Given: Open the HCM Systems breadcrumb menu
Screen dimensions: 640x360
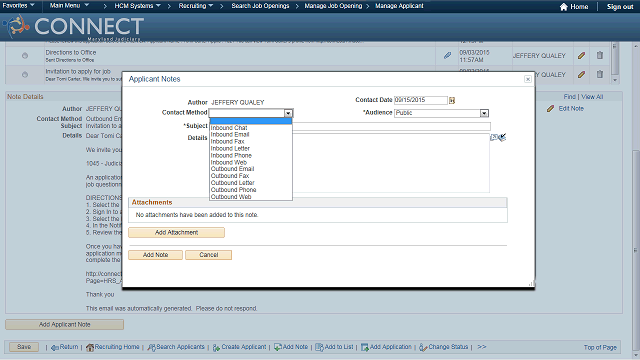Looking at the screenshot, I should click(138, 6).
